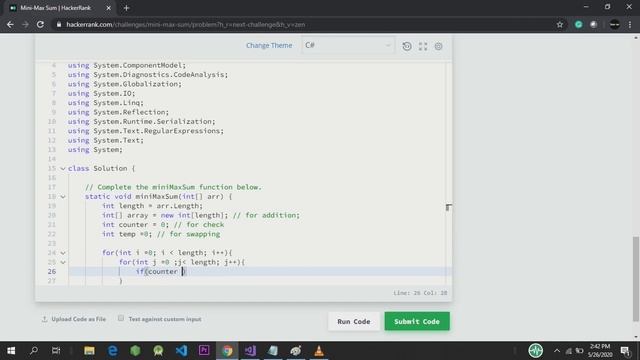Click 'using System.Text.RegularExpressions;' line
The width and height of the screenshot is (640, 360).
coord(146,131)
